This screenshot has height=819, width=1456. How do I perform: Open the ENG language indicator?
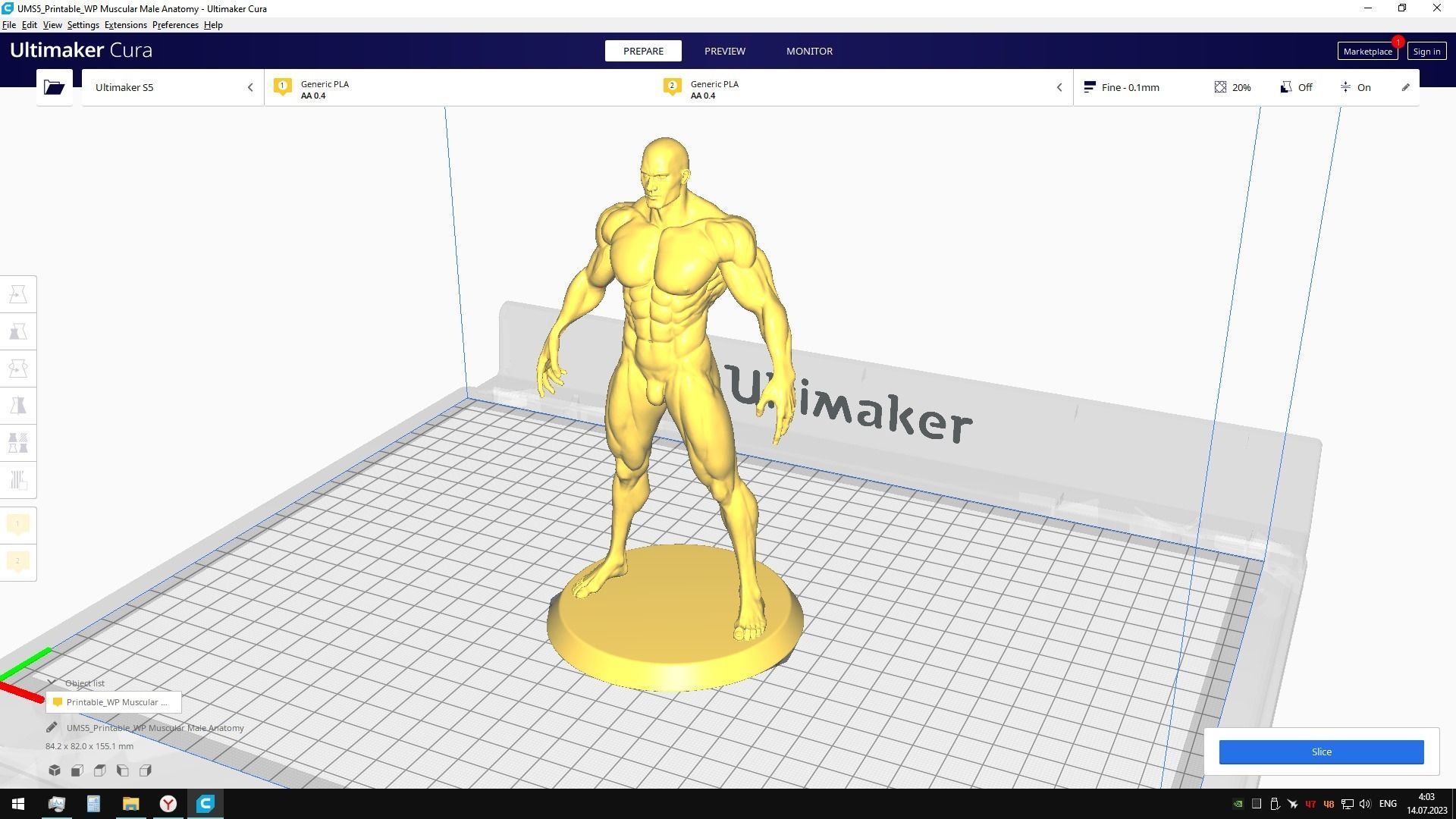1388,804
